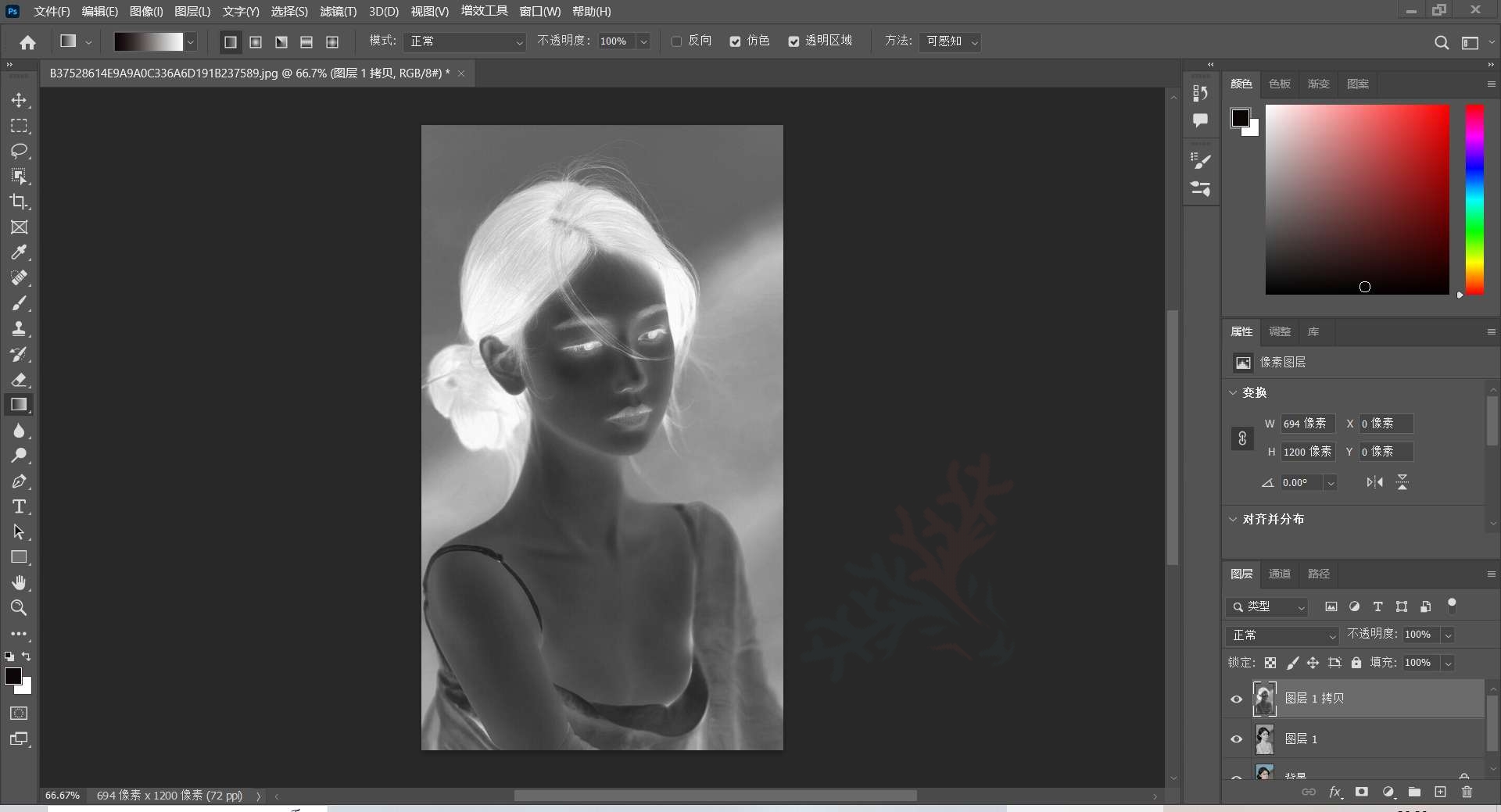The height and width of the screenshot is (812, 1501).
Task: Toggle lock all padlock icon
Action: pyautogui.click(x=1356, y=663)
